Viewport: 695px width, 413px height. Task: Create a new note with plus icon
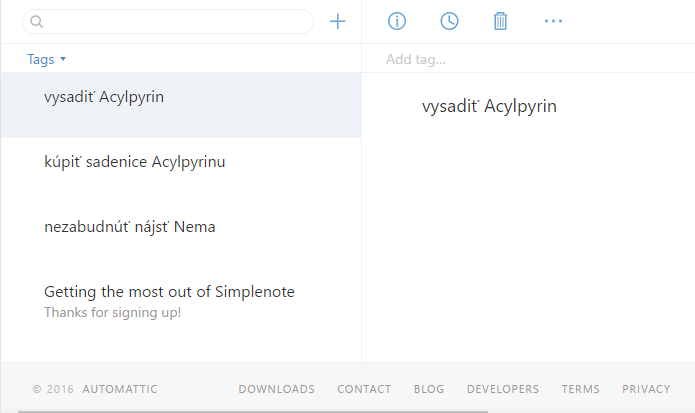click(338, 21)
